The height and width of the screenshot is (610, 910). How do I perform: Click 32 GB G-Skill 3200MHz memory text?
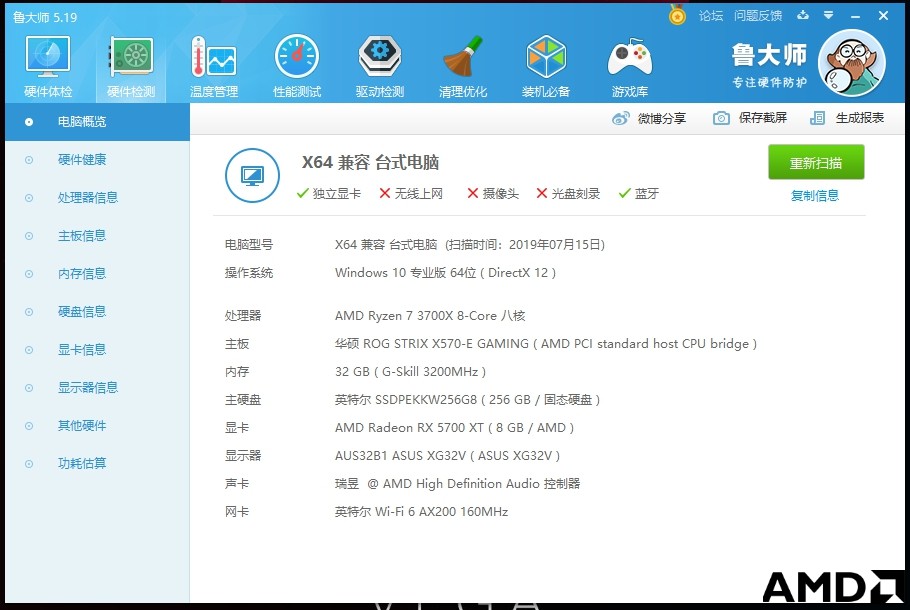click(x=410, y=371)
